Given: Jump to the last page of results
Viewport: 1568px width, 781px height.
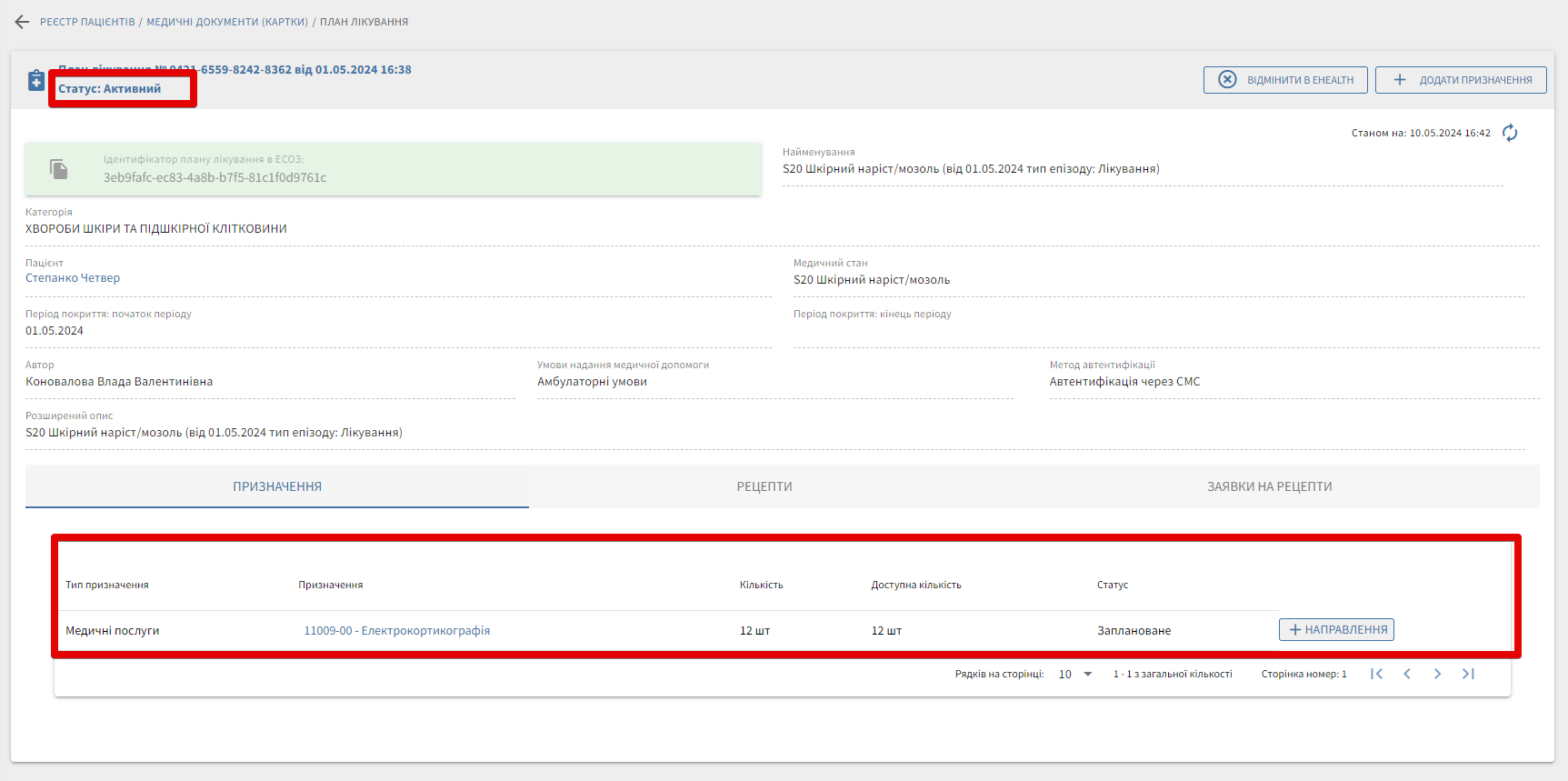Looking at the screenshot, I should pos(1468,674).
